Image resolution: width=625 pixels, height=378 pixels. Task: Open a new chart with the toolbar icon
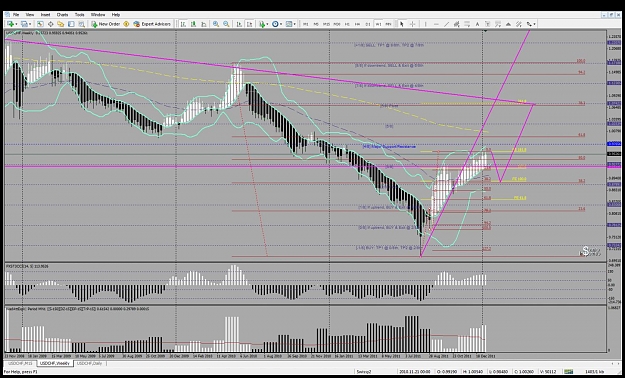pyautogui.click(x=10, y=24)
